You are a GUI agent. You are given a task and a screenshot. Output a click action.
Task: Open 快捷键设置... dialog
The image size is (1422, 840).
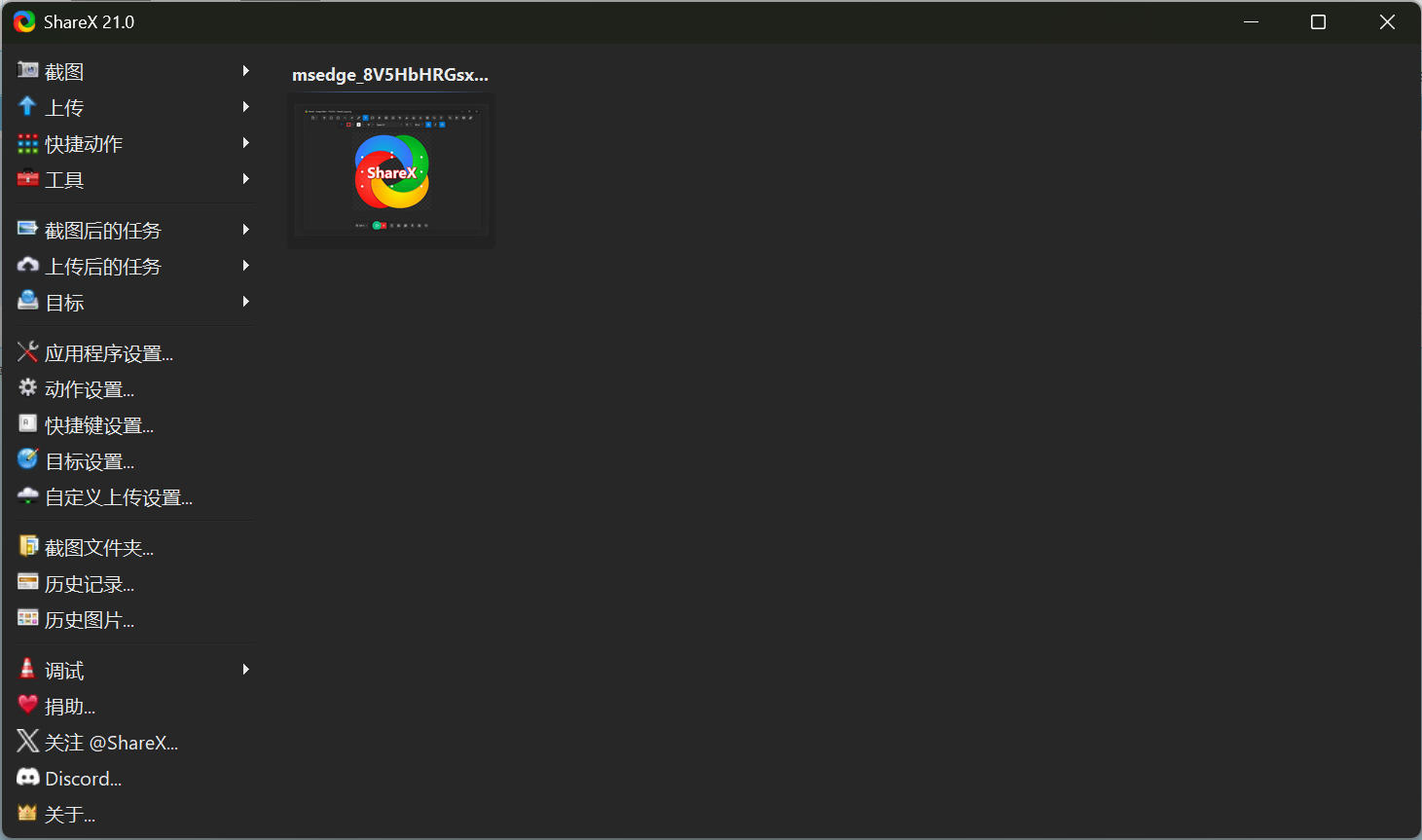(134, 424)
